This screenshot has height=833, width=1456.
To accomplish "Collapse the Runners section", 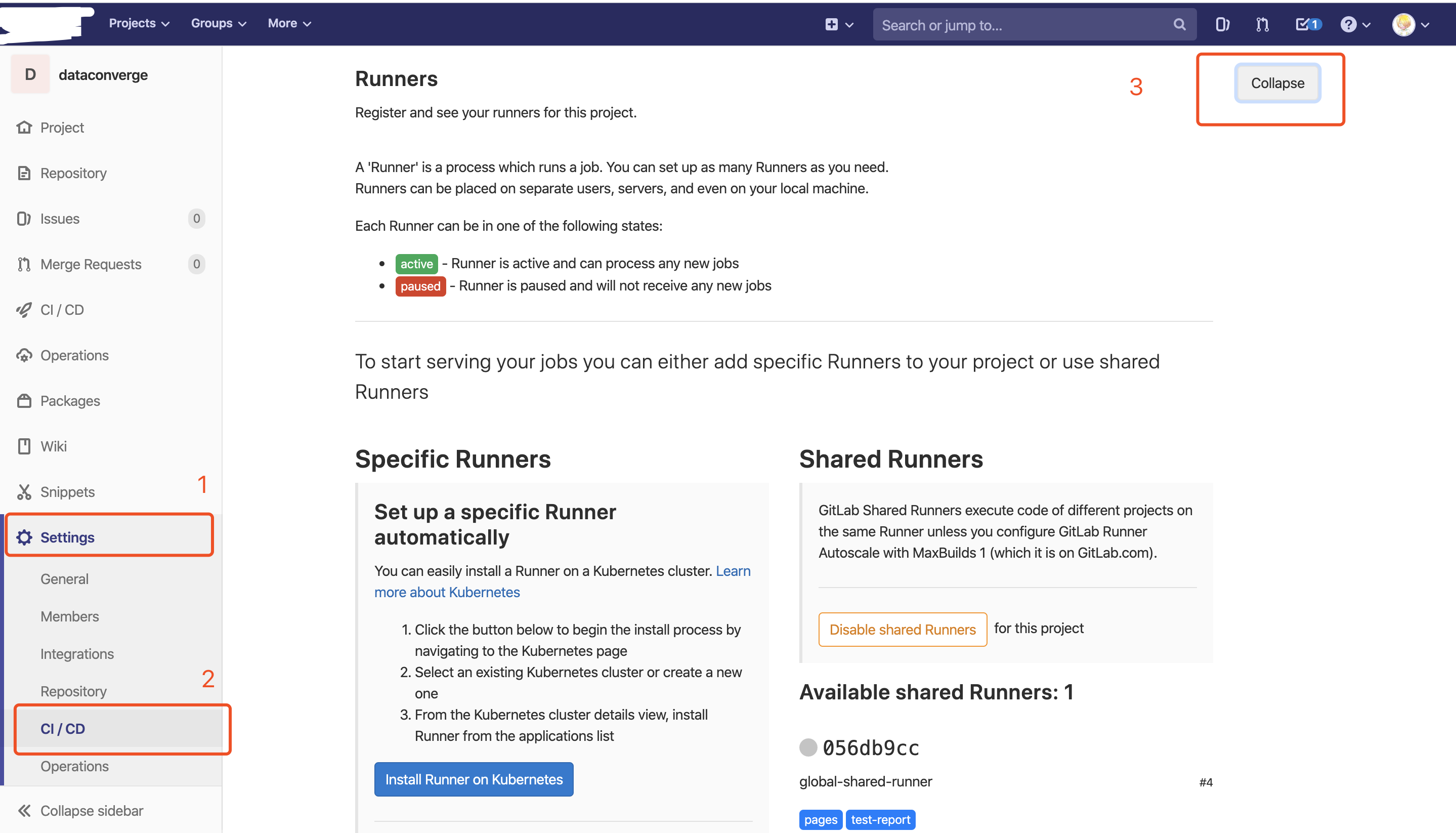I will click(x=1277, y=83).
